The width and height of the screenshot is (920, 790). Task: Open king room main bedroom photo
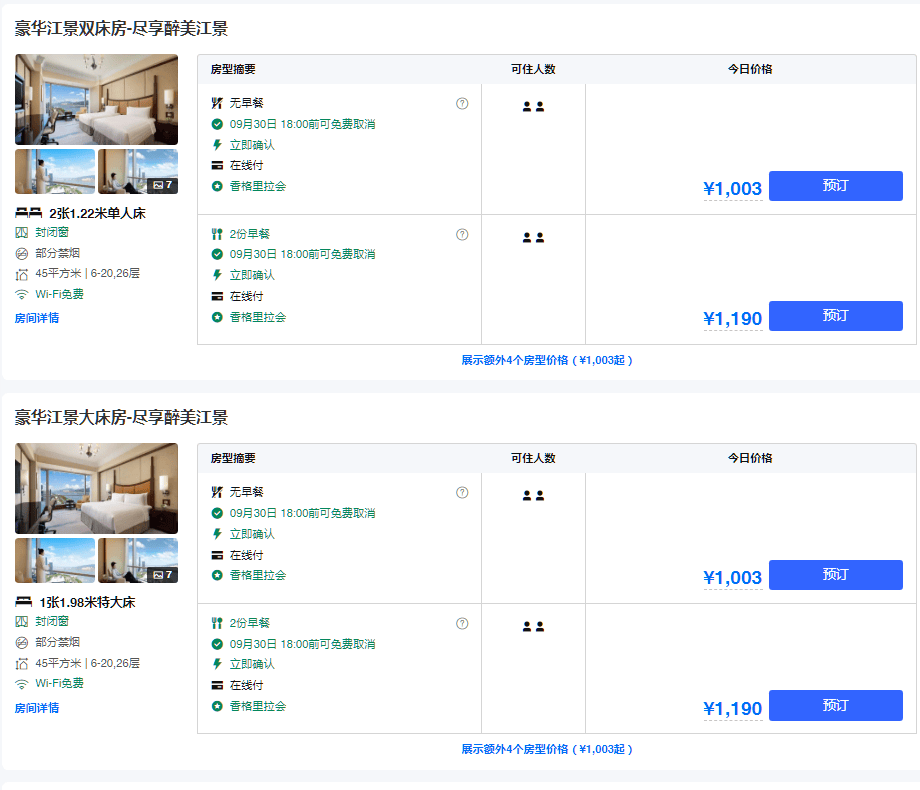(96, 488)
